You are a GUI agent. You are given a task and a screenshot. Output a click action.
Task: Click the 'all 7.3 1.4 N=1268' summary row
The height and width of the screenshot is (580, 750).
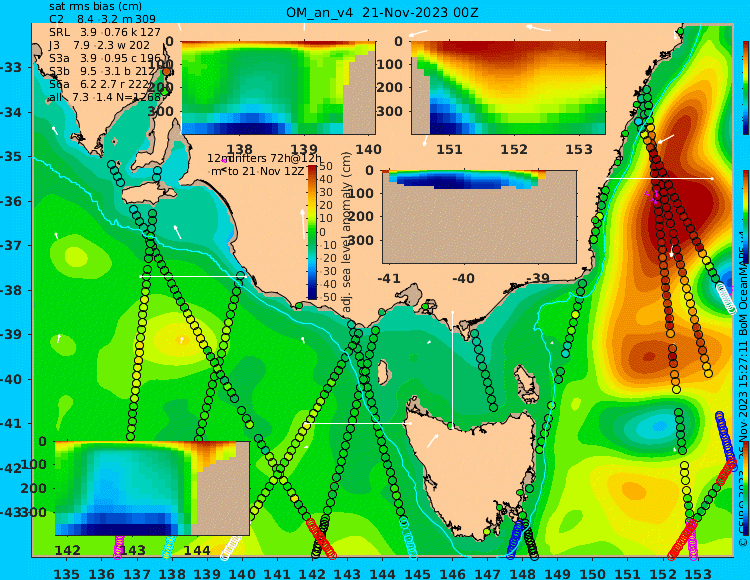[107, 97]
